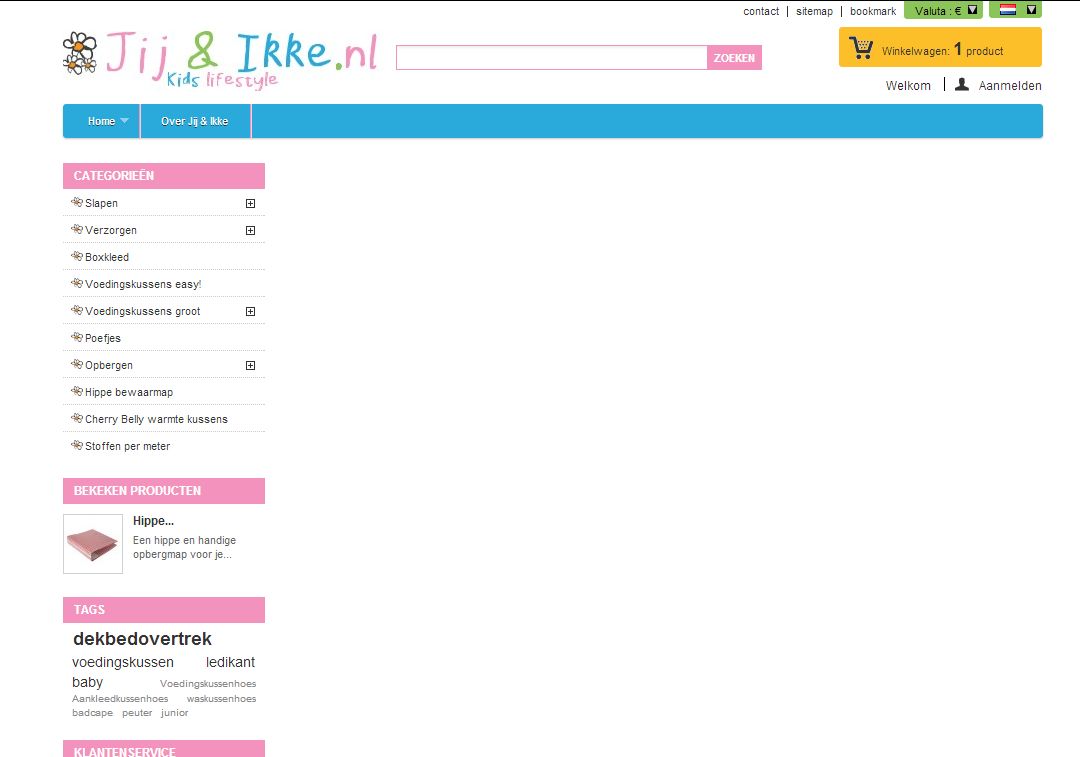Expand the Opbergen category
This screenshot has width=1080, height=757.
coord(251,365)
